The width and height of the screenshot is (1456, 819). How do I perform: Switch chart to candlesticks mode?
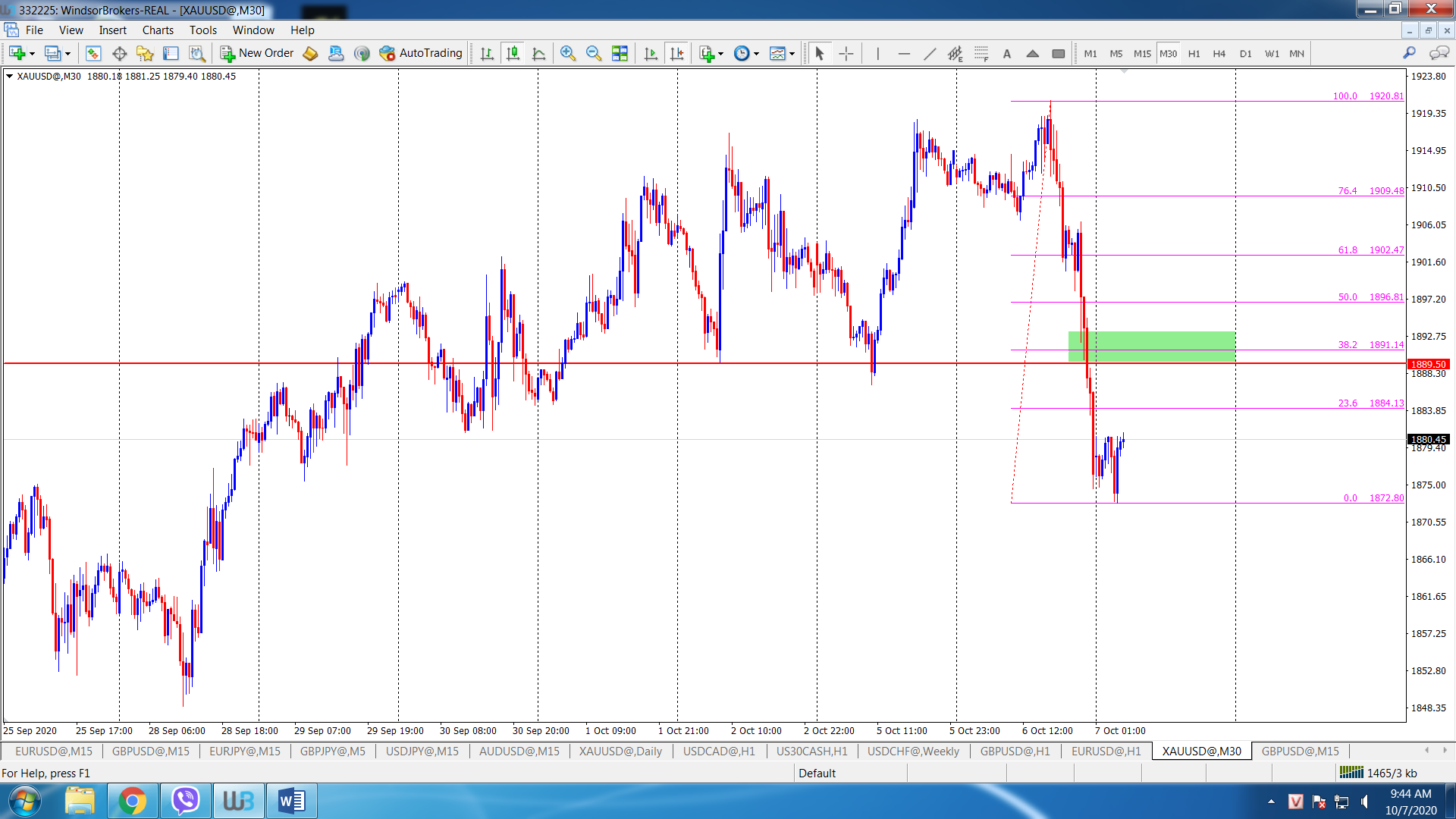pos(513,53)
